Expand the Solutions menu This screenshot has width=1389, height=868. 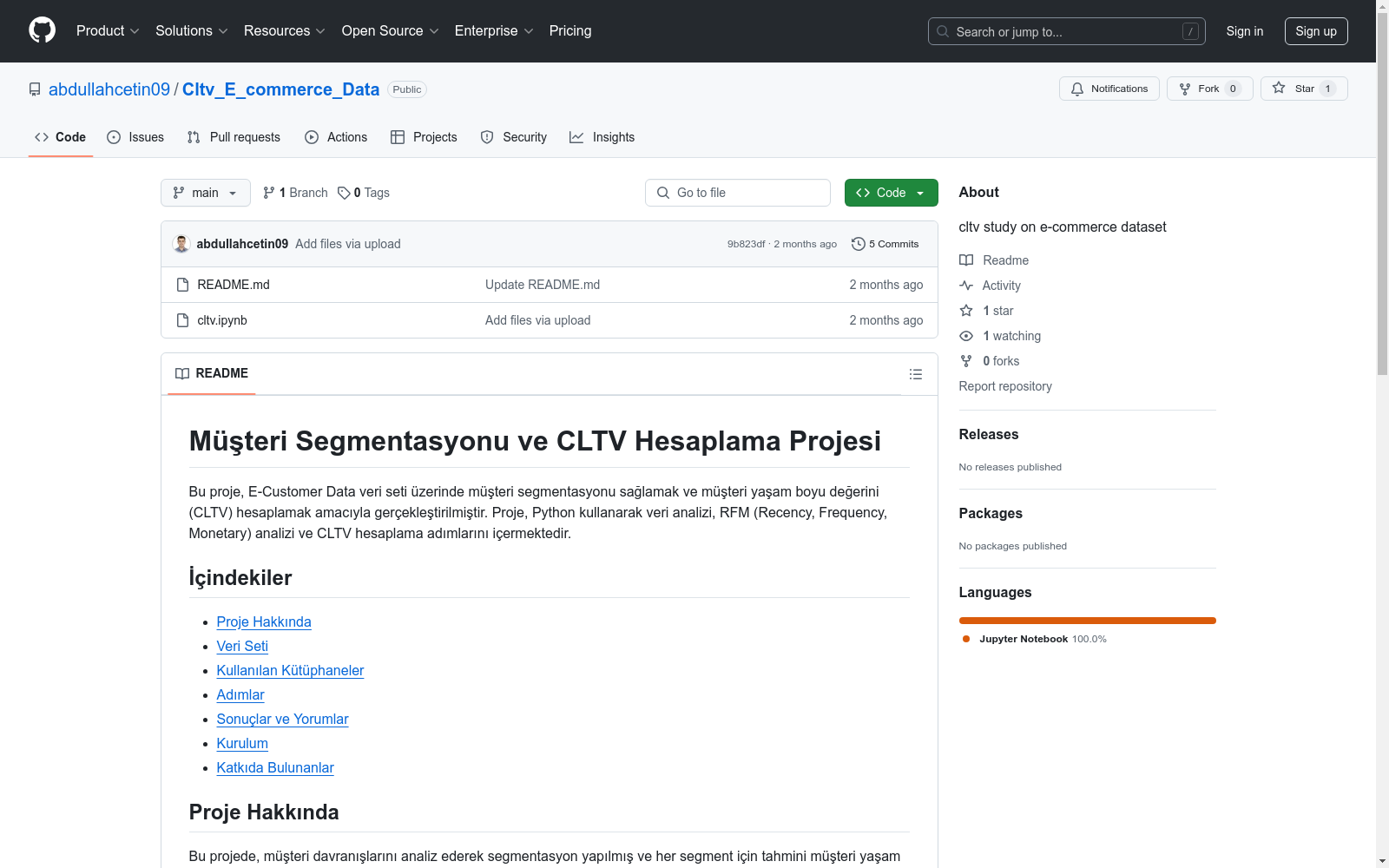pyautogui.click(x=192, y=31)
